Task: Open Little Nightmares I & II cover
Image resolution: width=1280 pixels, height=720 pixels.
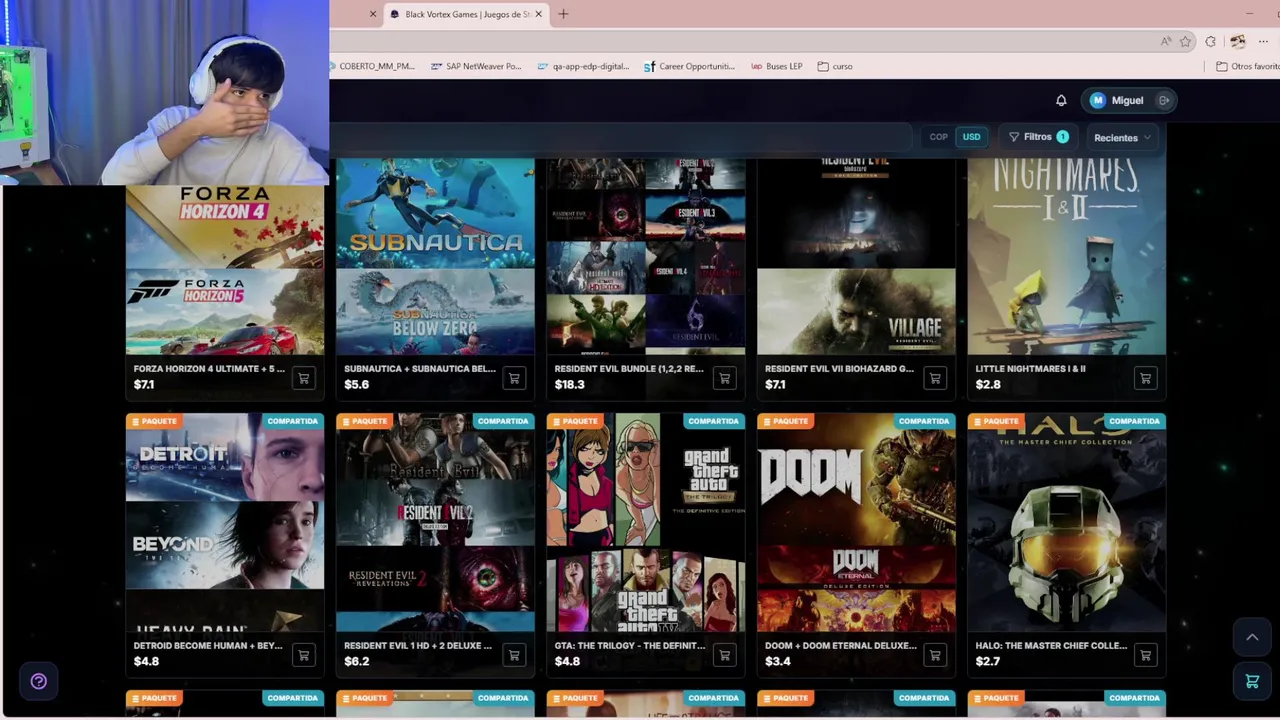Action: pos(1067,257)
